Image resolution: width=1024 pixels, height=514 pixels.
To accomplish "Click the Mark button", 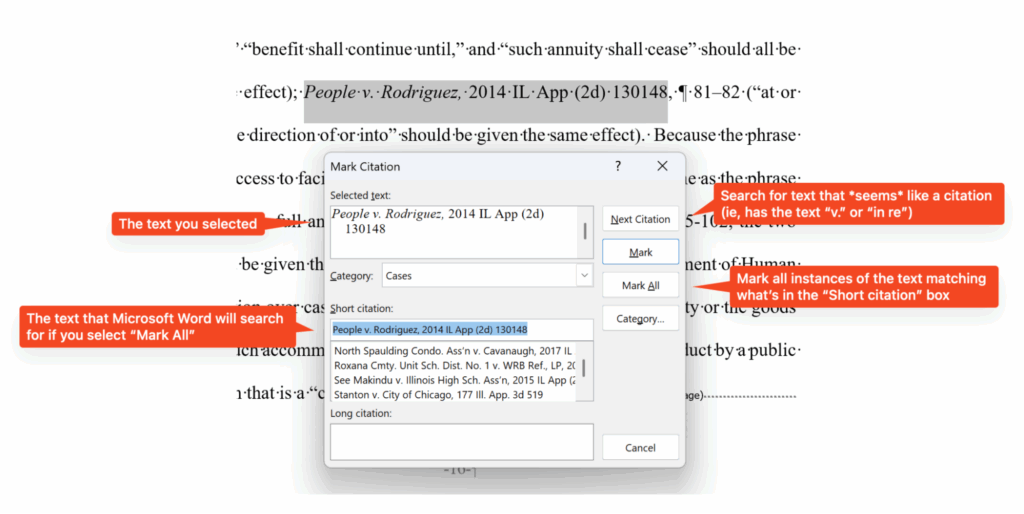I will click(x=640, y=252).
